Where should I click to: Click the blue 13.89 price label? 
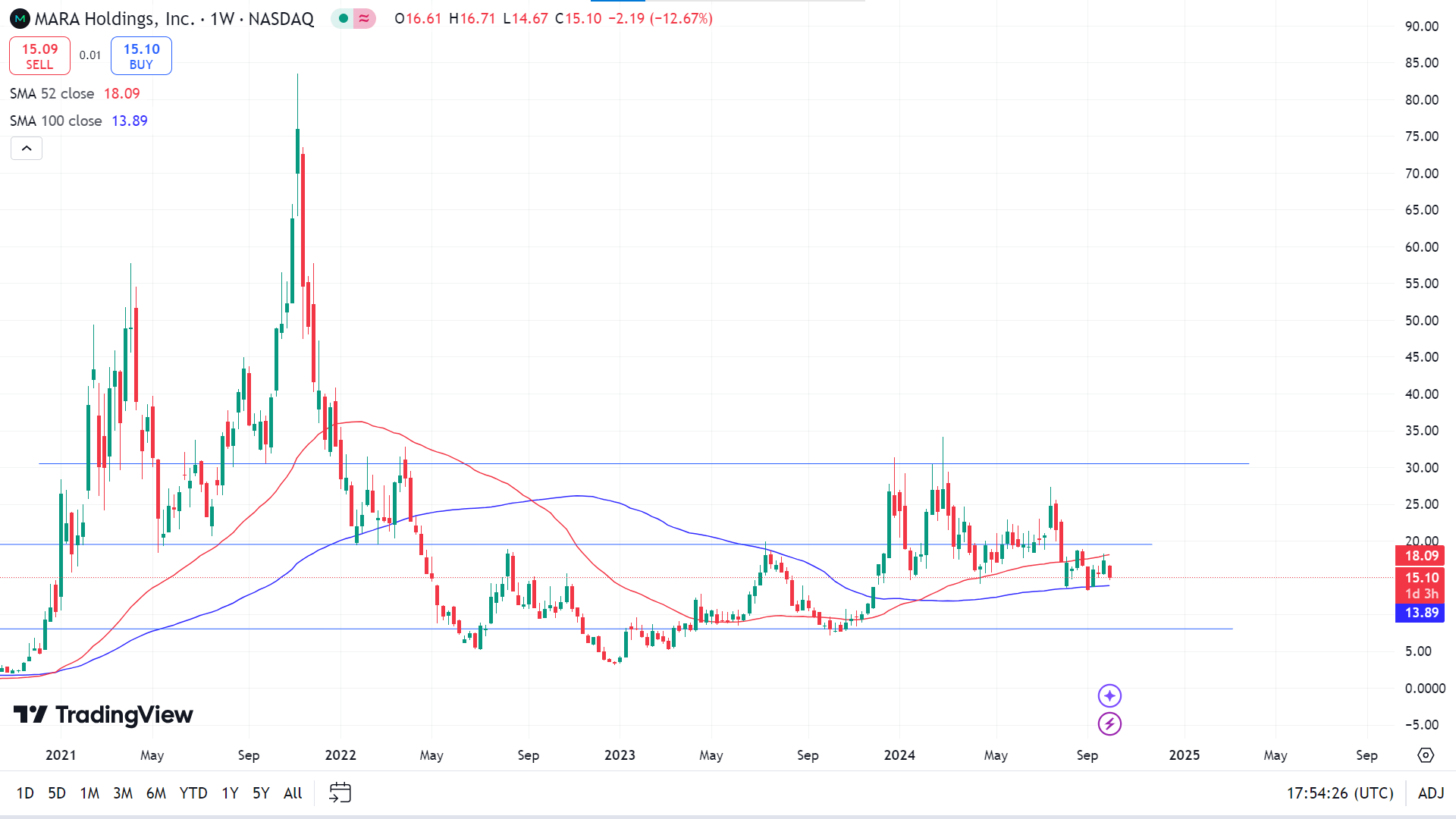[1420, 613]
